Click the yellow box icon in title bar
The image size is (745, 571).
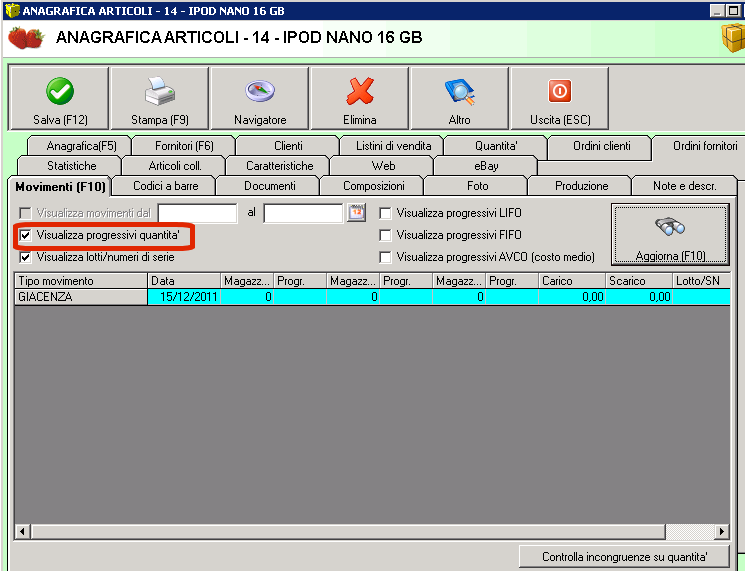click(x=12, y=10)
